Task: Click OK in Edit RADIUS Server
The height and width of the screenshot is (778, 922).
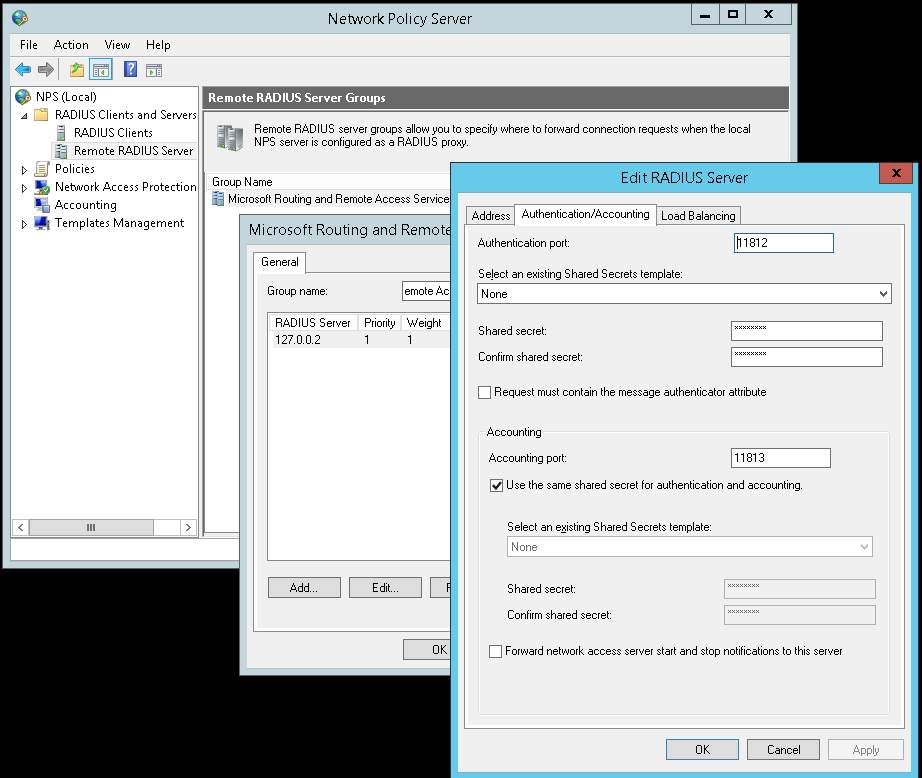Action: pyautogui.click(x=702, y=750)
